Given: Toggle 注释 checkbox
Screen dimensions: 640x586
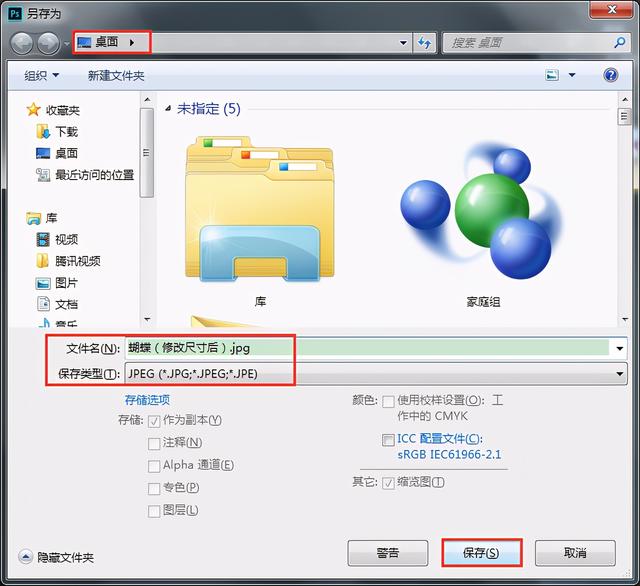Looking at the screenshot, I should (154, 444).
